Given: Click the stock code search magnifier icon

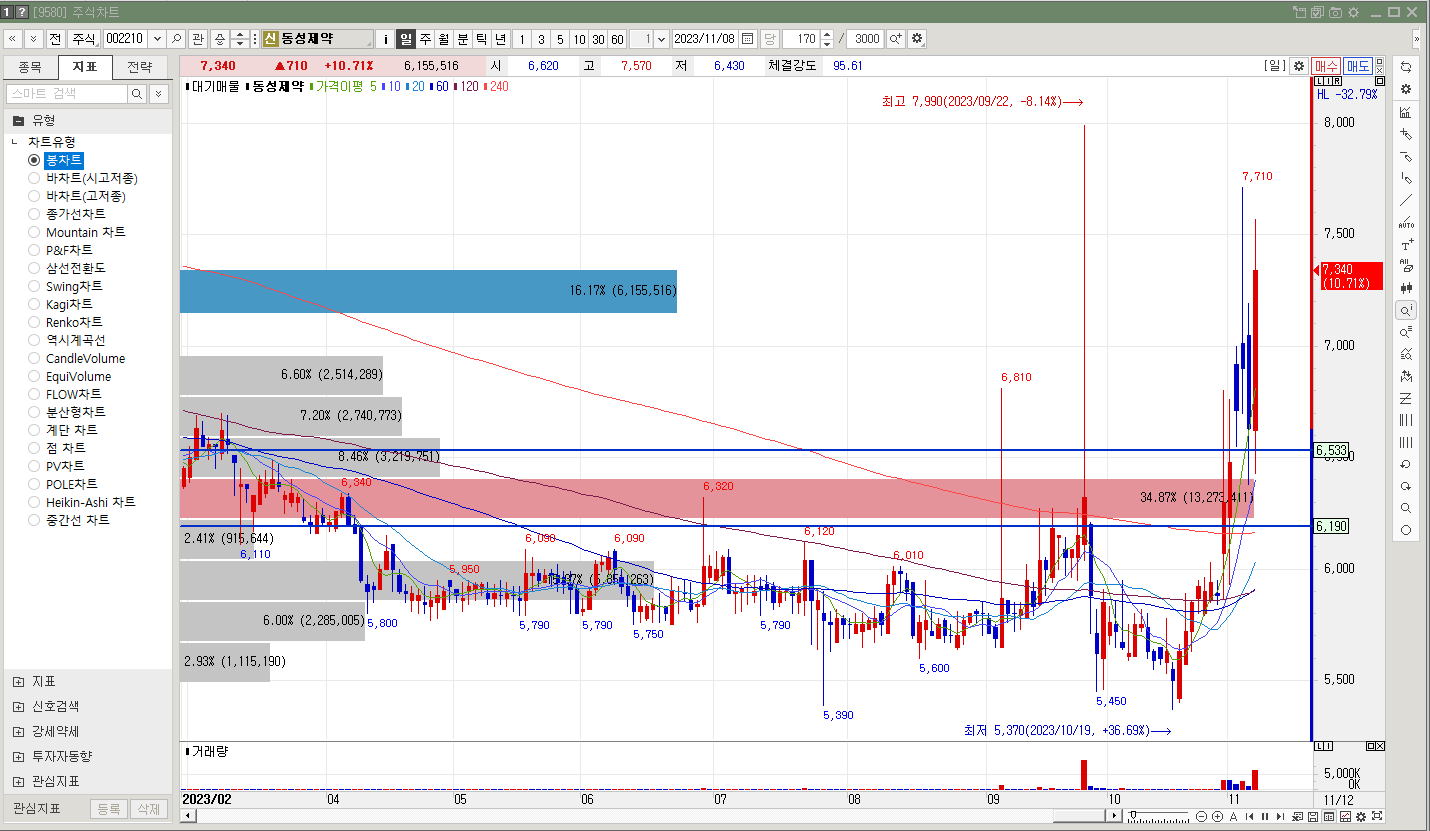Looking at the screenshot, I should [x=177, y=39].
